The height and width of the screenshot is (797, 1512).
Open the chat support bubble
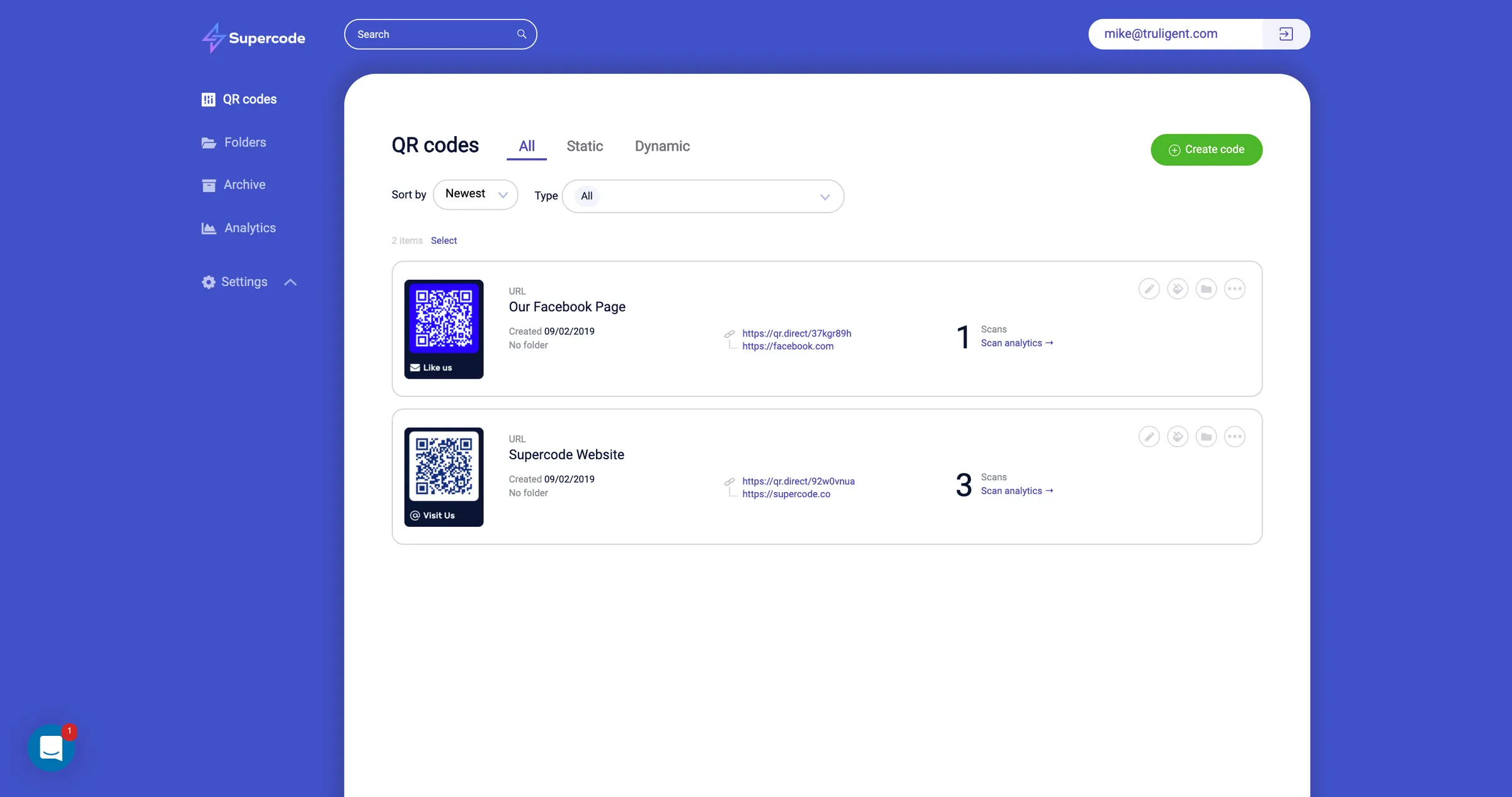point(51,747)
